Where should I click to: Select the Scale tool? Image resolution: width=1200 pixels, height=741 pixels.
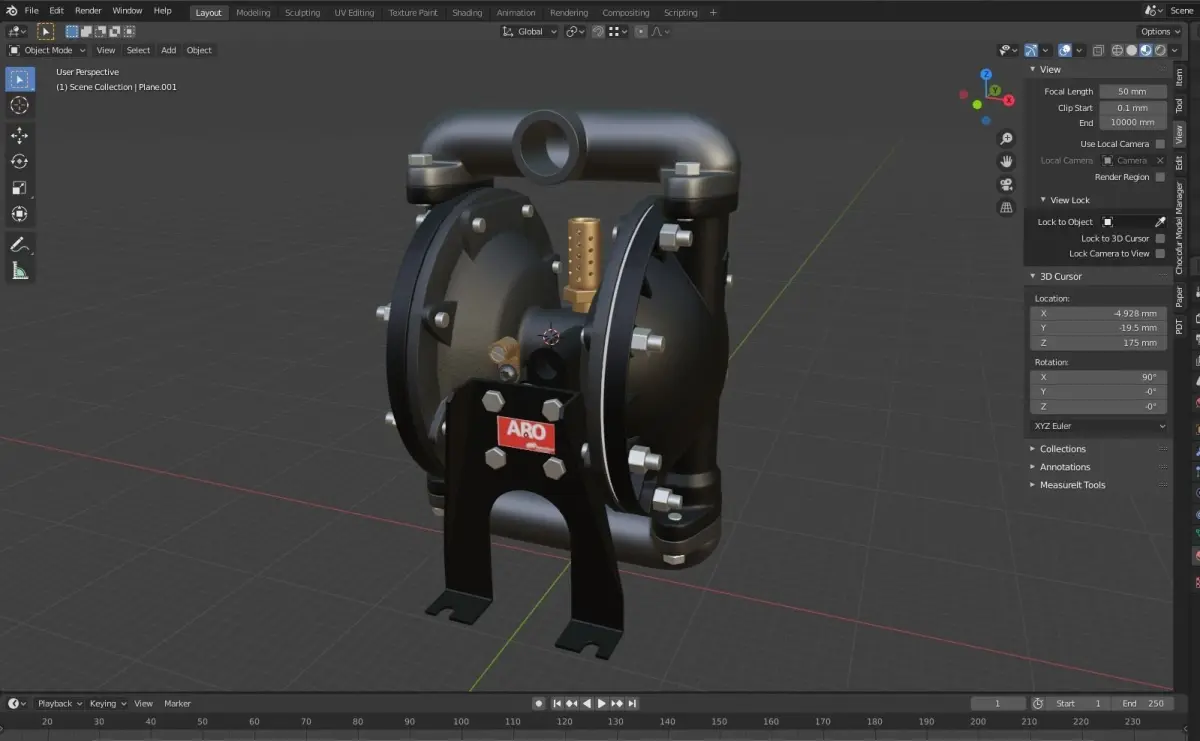tap(20, 187)
